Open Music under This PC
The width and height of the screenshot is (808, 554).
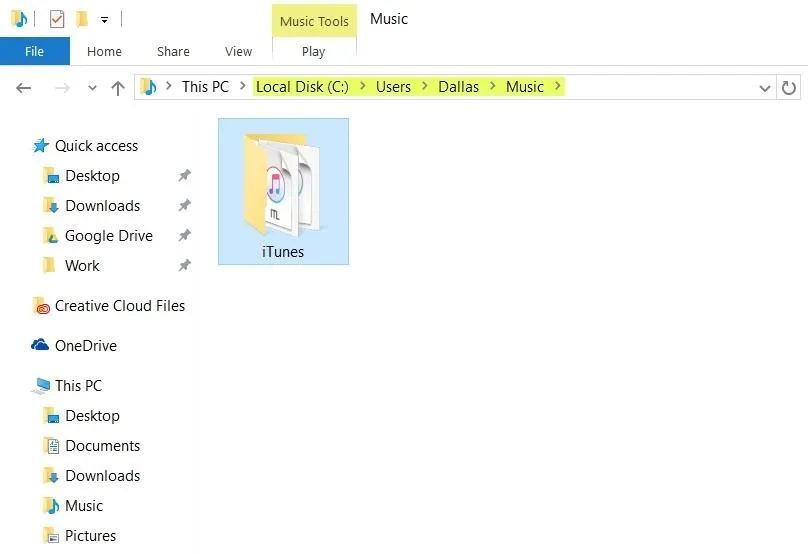[x=84, y=505]
